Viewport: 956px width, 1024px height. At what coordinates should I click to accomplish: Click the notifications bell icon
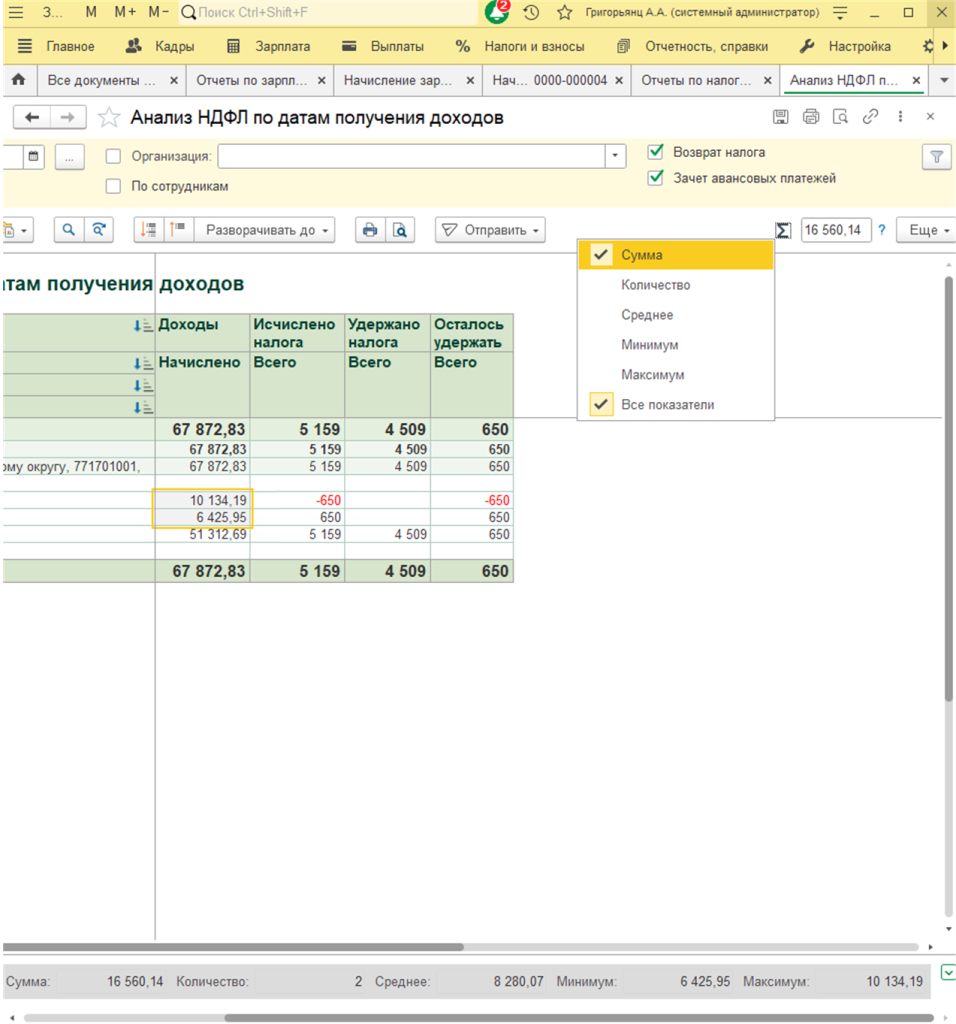pyautogui.click(x=497, y=13)
